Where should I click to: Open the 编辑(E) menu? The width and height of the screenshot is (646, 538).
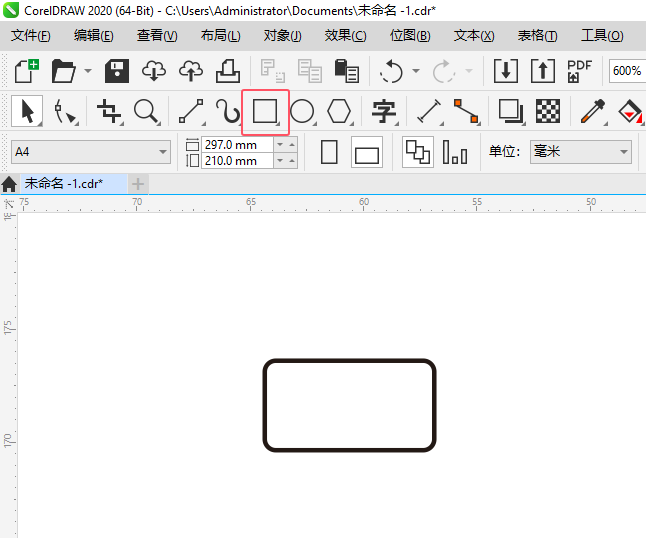click(94, 35)
